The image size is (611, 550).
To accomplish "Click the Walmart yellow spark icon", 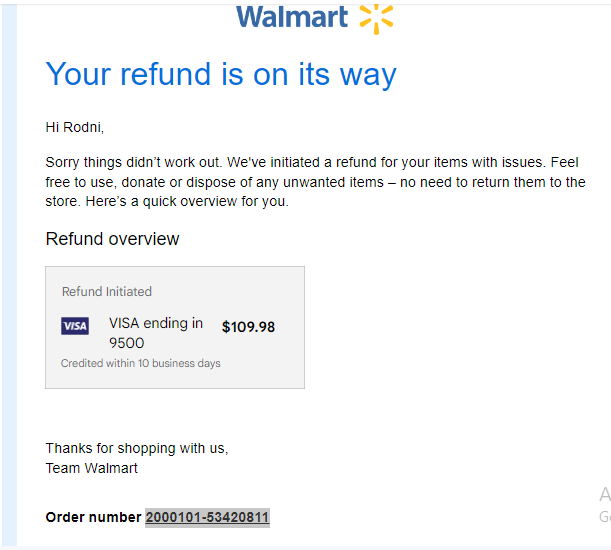I will pos(376,19).
